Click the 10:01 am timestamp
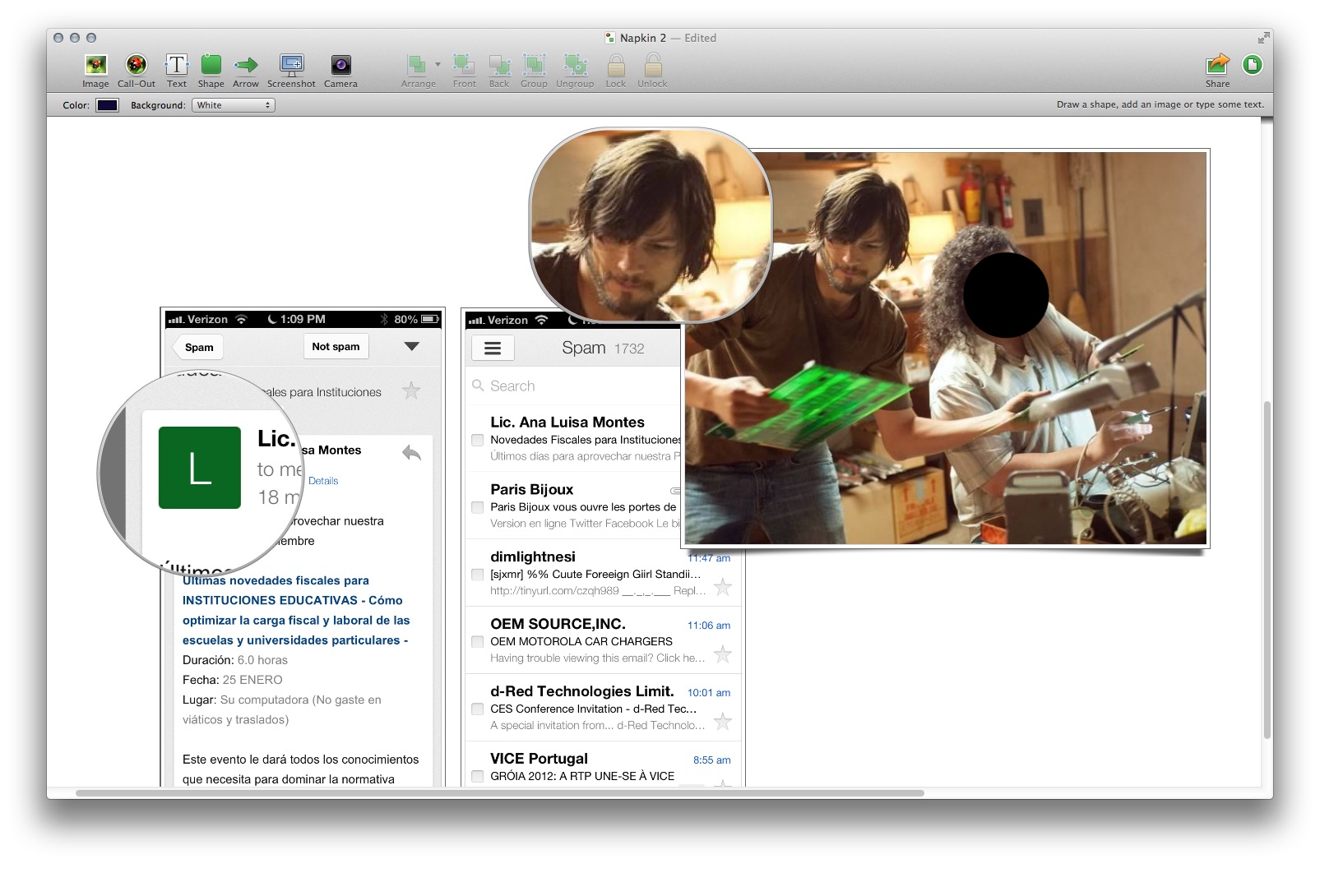The image size is (1320, 896). tap(709, 693)
